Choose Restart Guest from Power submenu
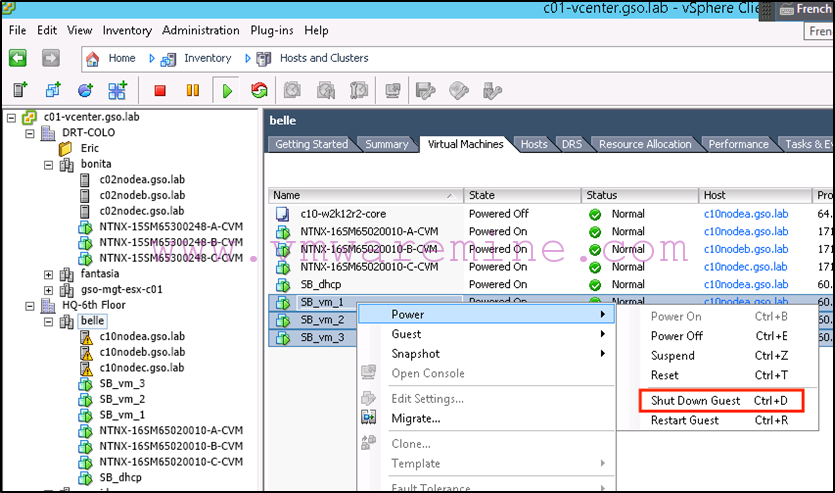 (x=718, y=421)
